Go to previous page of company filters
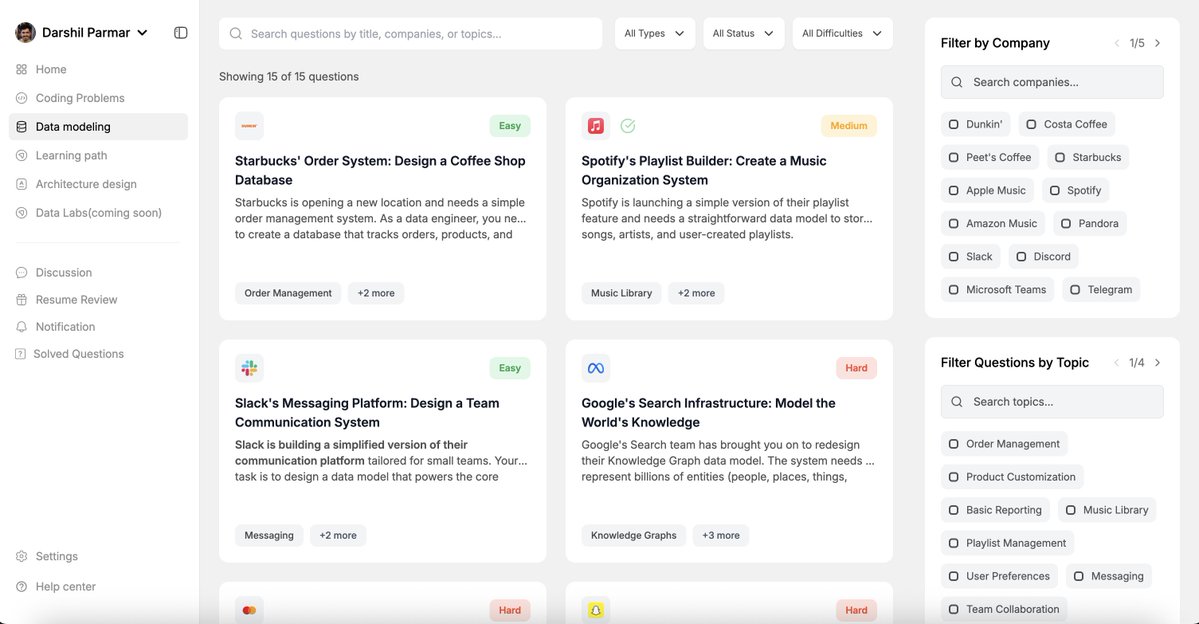Viewport: 1199px width, 624px height. [1116, 44]
